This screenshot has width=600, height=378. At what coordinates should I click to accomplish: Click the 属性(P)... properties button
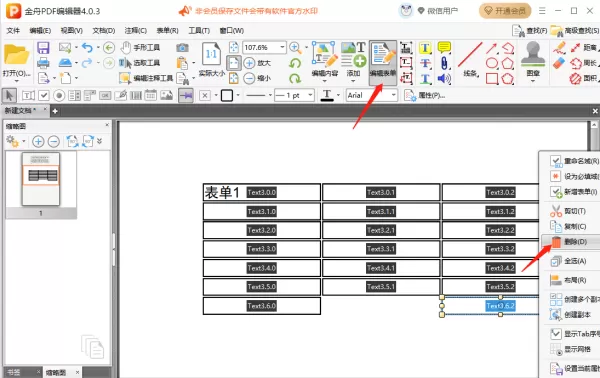click(x=425, y=95)
